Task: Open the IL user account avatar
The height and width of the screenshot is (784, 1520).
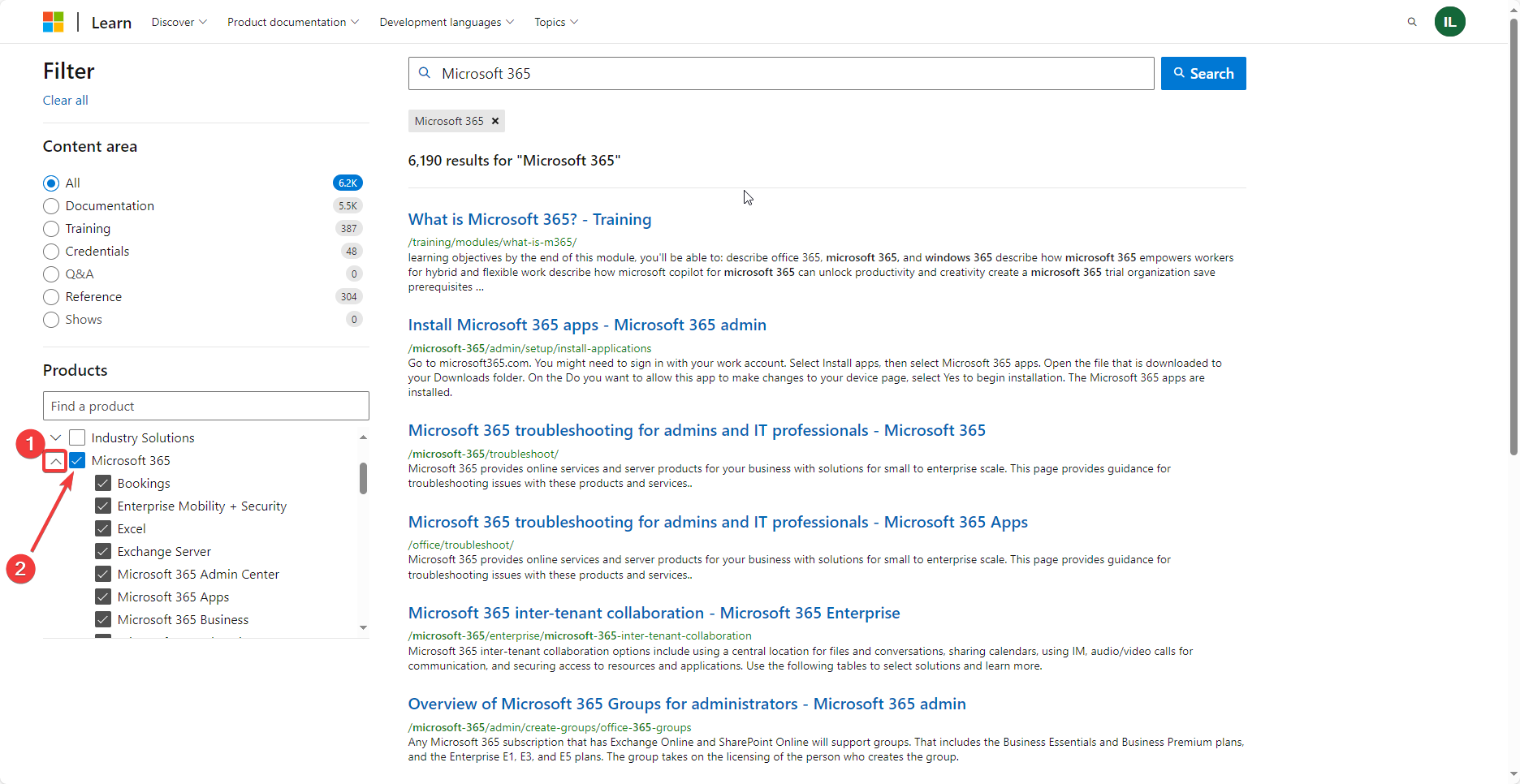Action: click(x=1450, y=22)
